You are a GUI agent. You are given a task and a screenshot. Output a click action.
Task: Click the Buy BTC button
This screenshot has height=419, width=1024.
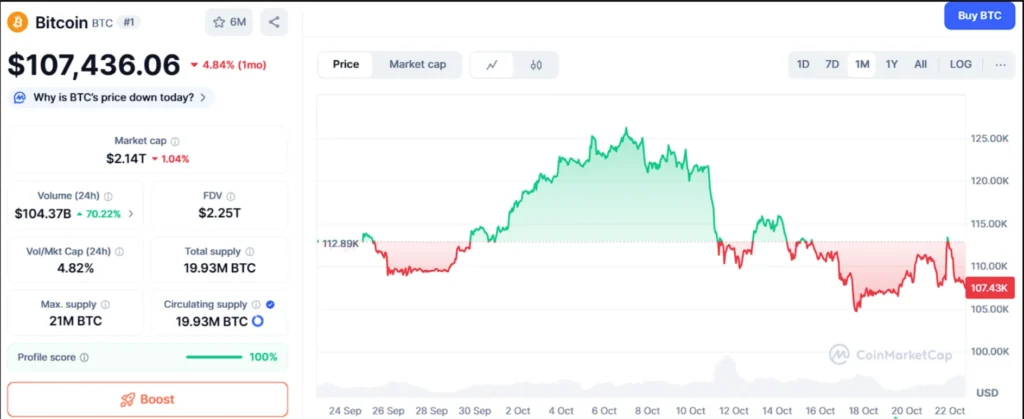[979, 16]
